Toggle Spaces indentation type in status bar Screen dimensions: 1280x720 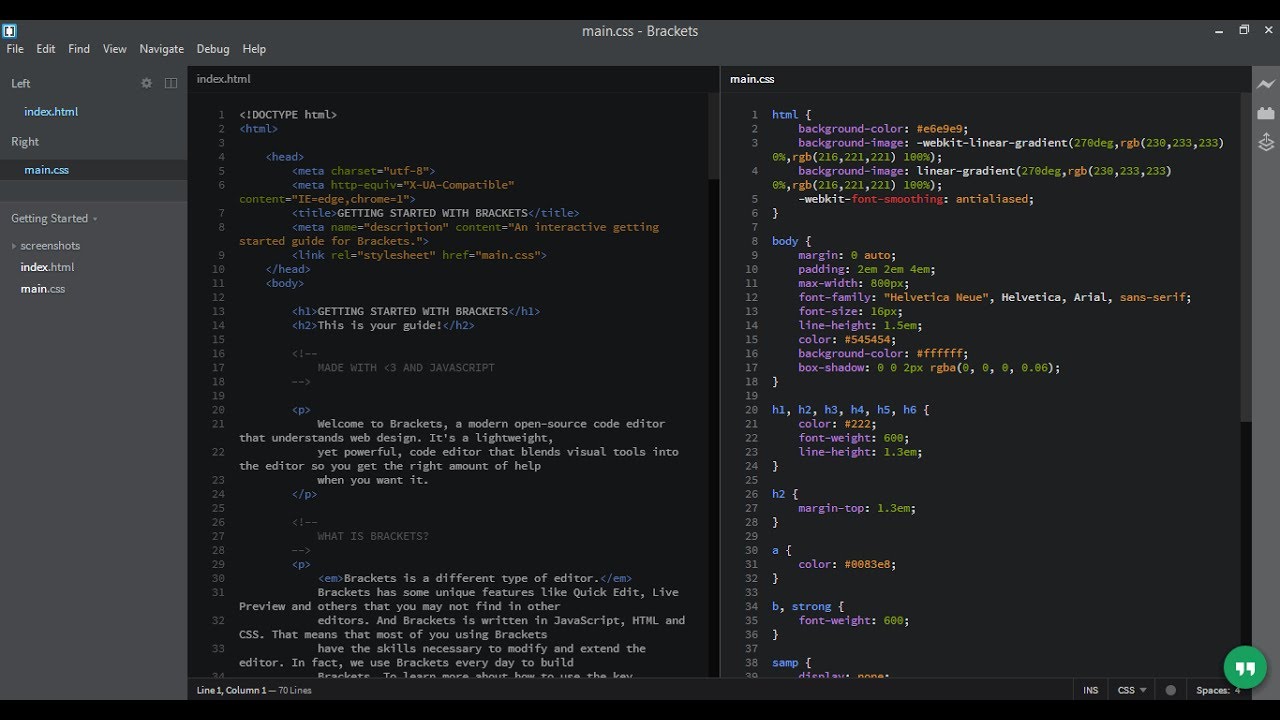(x=1212, y=690)
